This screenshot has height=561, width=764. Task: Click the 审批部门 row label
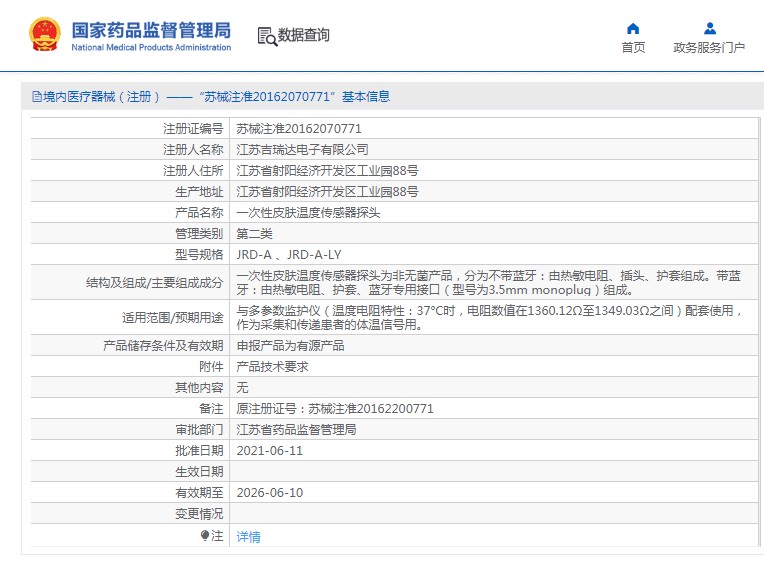tap(199, 429)
